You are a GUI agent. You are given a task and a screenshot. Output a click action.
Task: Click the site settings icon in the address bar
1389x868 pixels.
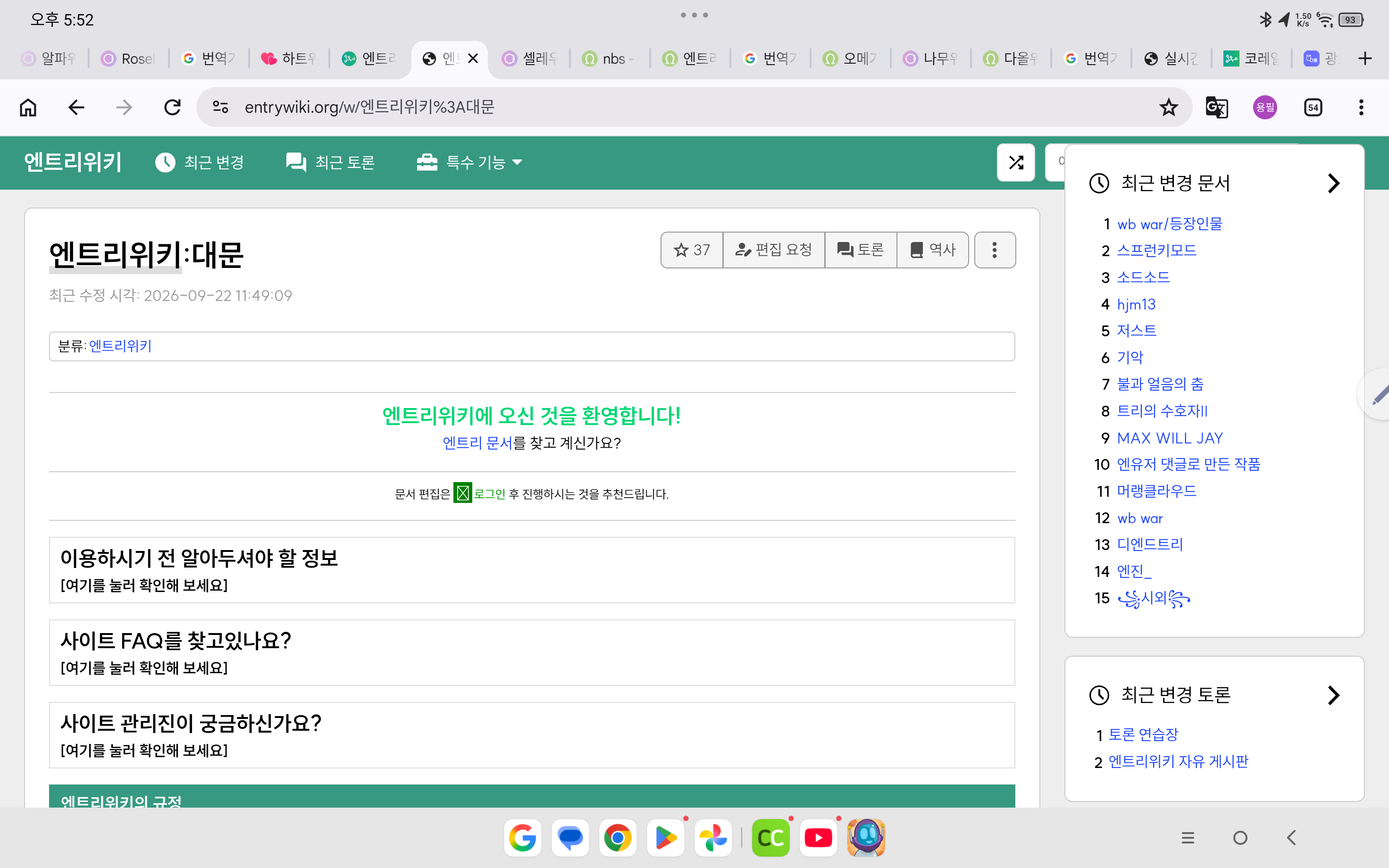coord(220,108)
